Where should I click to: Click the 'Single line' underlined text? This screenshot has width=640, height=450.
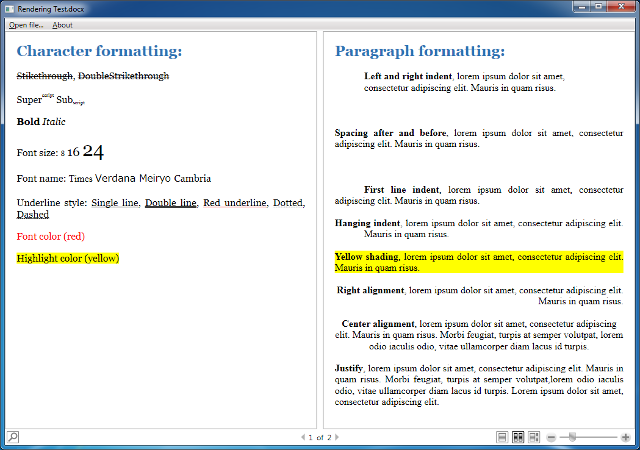tap(115, 203)
